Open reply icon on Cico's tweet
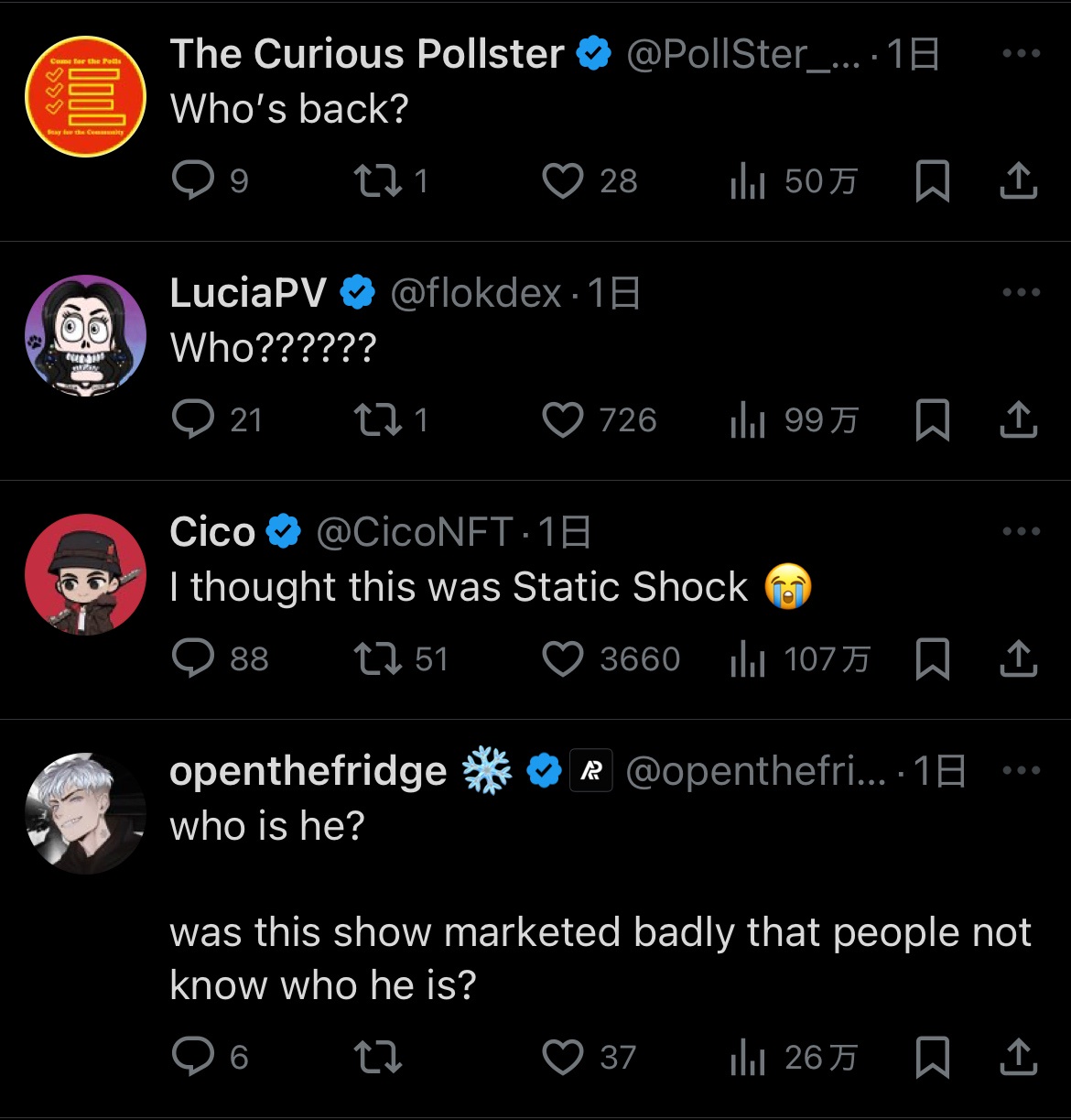Viewport: 1071px width, 1120px height. tap(193, 658)
